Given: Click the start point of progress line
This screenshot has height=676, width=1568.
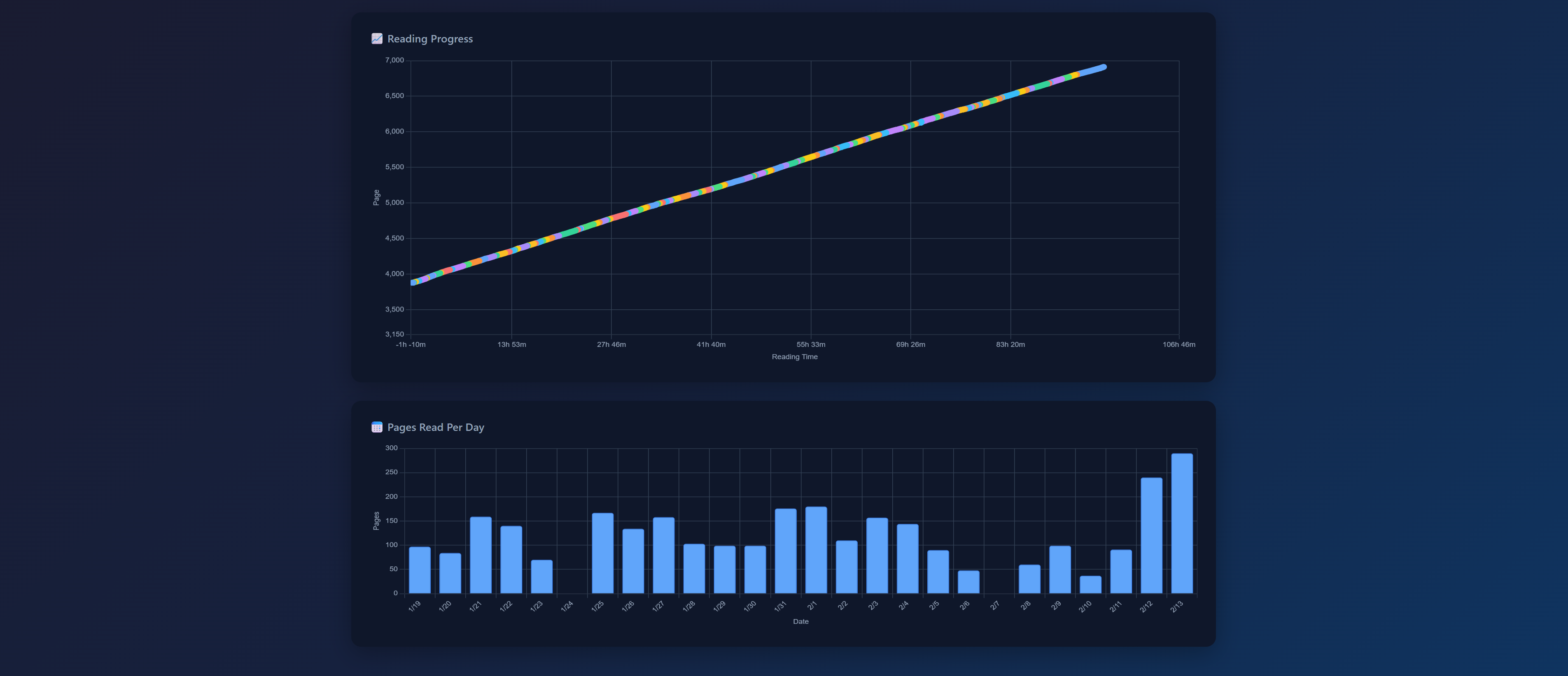Looking at the screenshot, I should point(414,283).
